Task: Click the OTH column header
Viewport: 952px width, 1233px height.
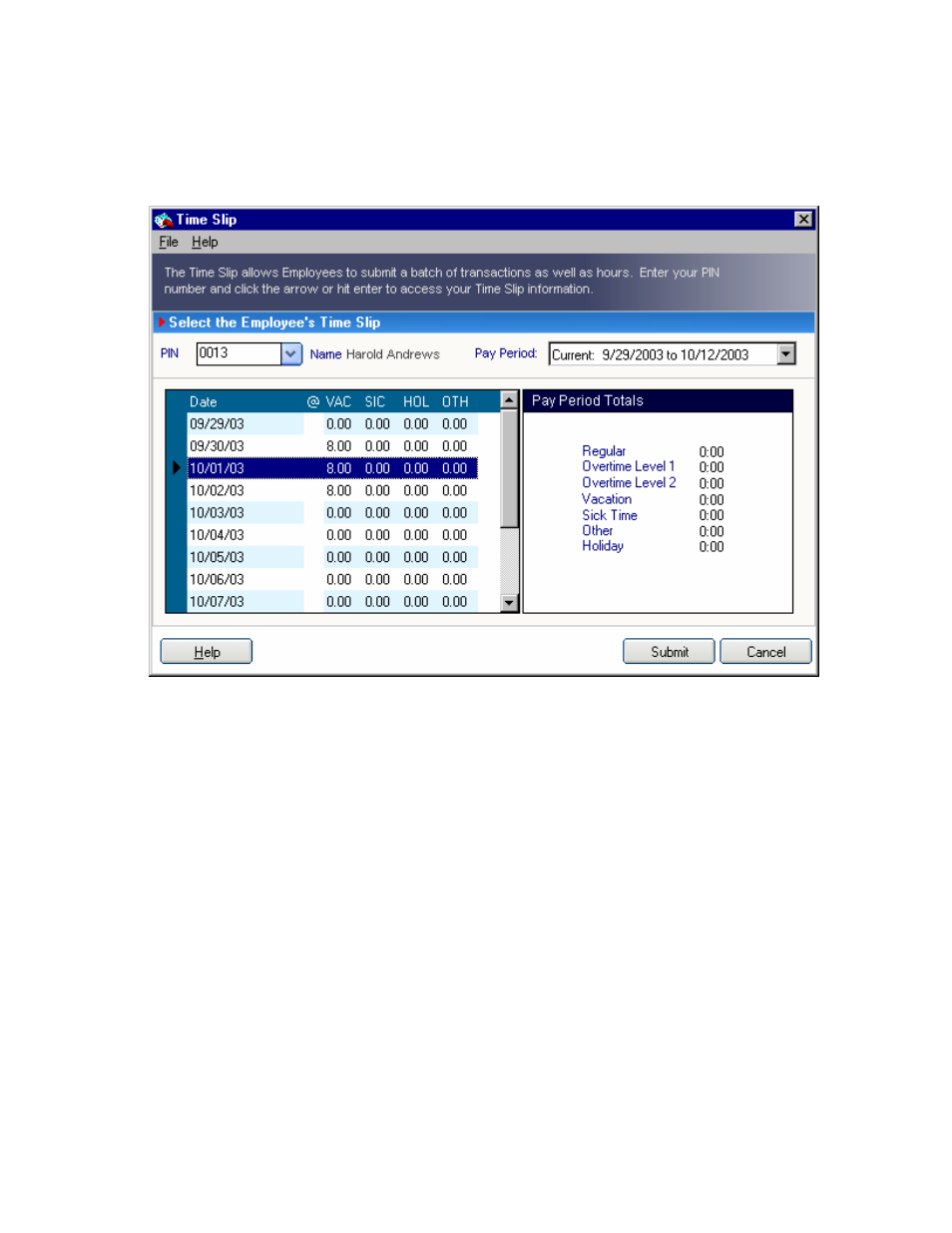Action: tap(455, 401)
